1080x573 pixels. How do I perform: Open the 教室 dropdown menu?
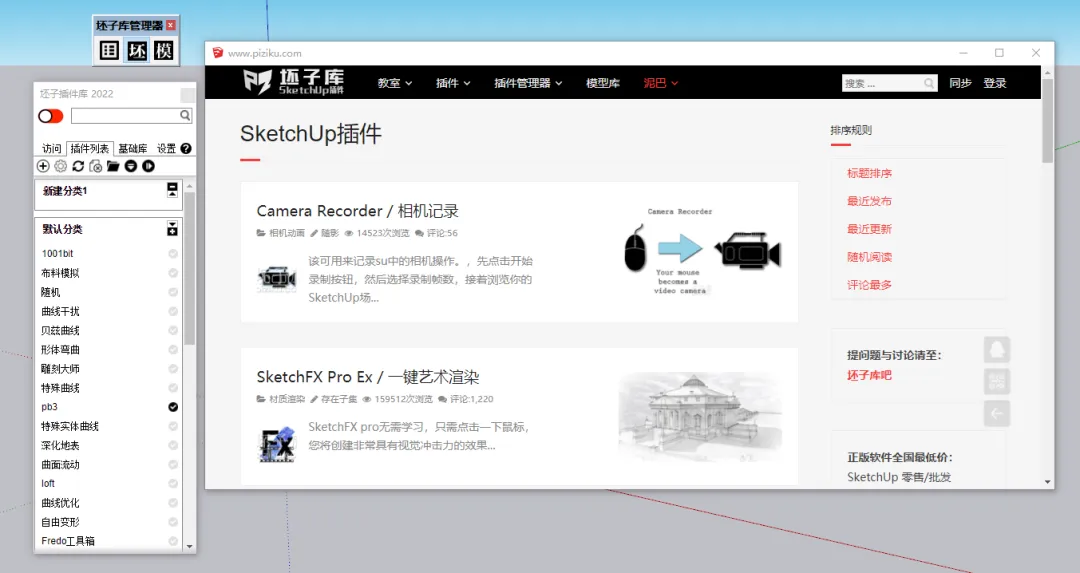click(x=395, y=83)
